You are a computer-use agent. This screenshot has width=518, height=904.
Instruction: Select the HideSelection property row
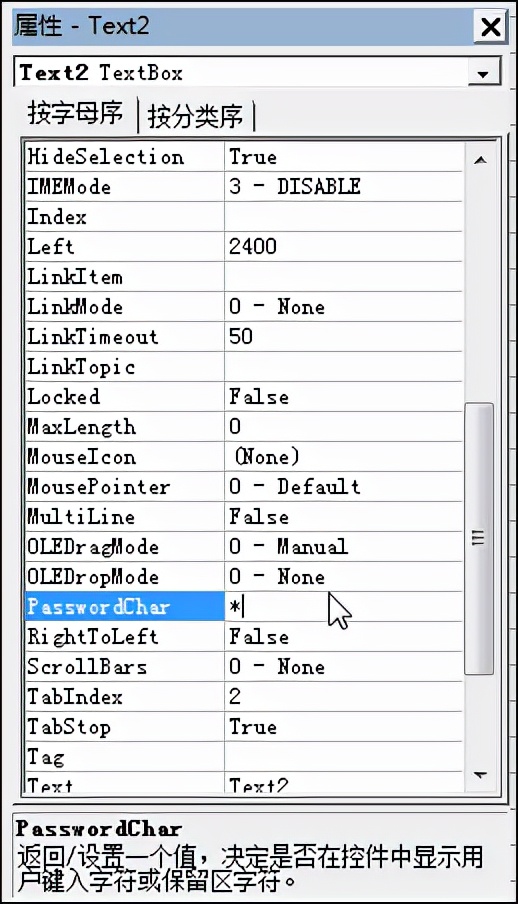point(243,157)
